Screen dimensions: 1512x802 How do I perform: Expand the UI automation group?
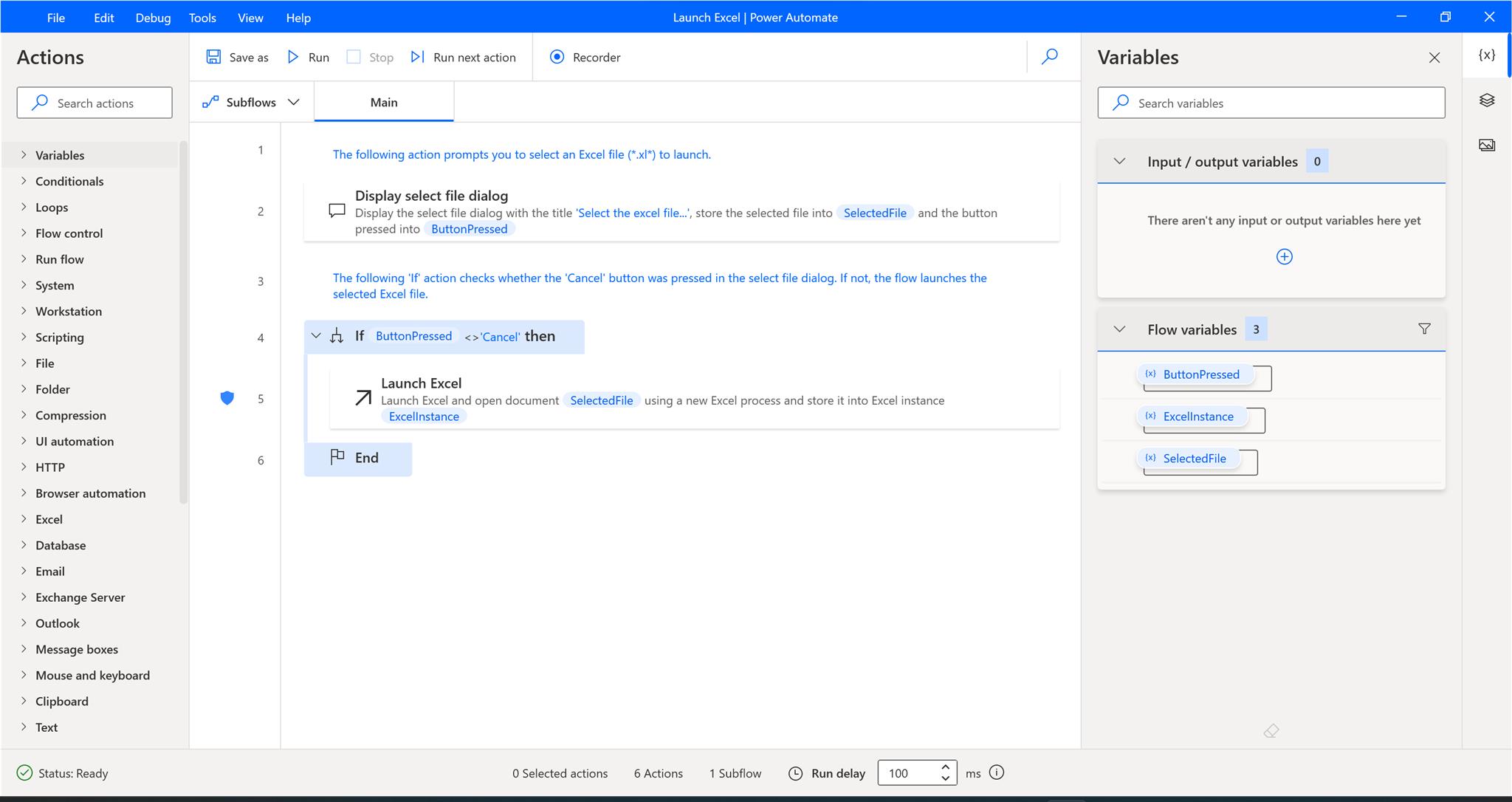click(x=24, y=441)
